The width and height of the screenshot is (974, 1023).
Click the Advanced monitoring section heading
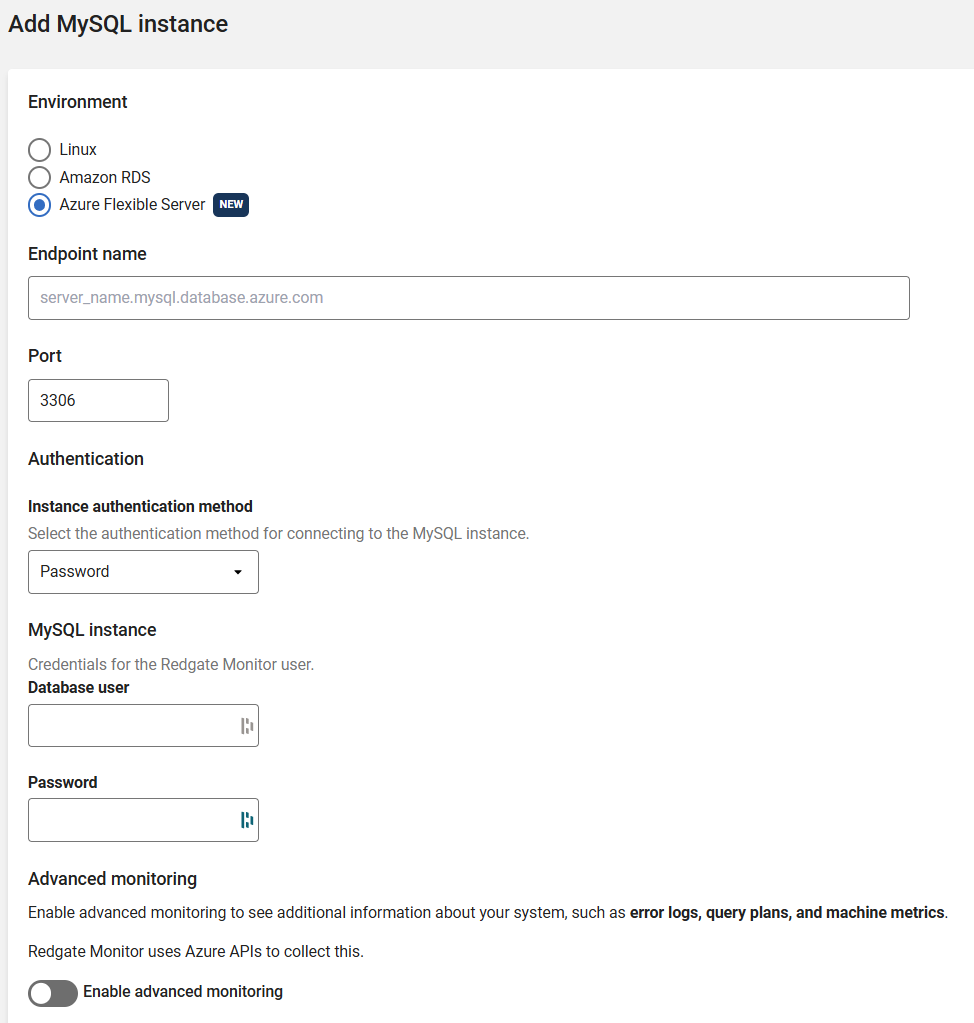point(112,879)
